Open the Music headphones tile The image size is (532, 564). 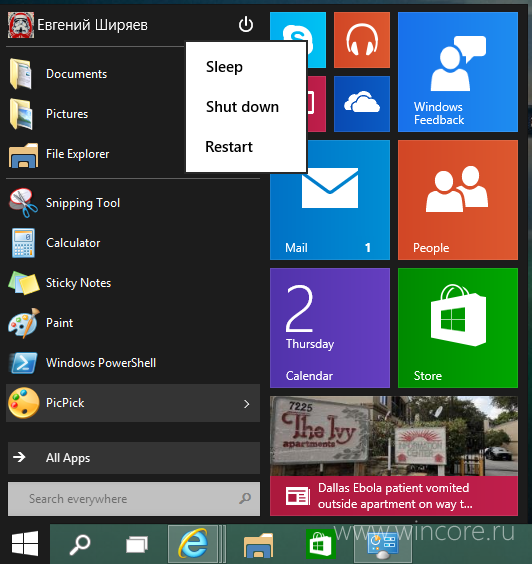(362, 40)
